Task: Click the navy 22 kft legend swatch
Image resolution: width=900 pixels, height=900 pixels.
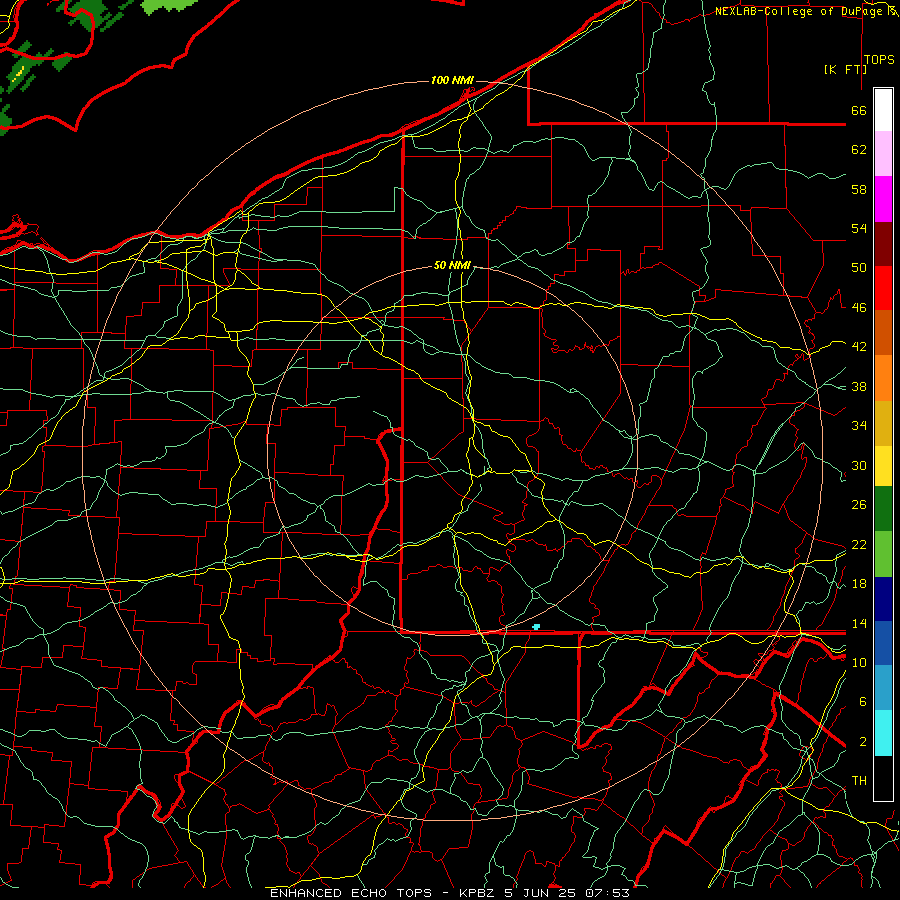Action: pos(883,599)
